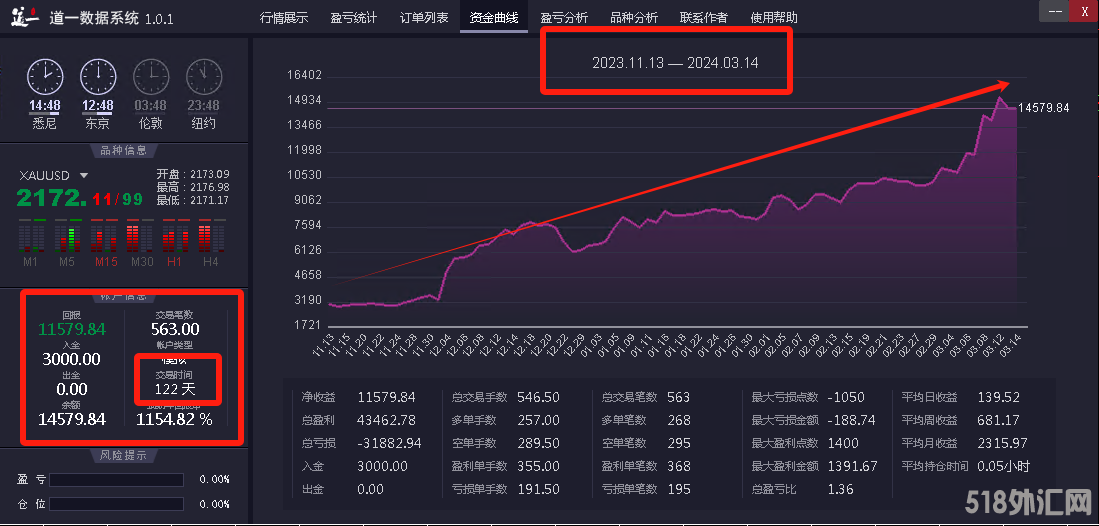Click the London (伦敦) clock icon

pos(151,77)
